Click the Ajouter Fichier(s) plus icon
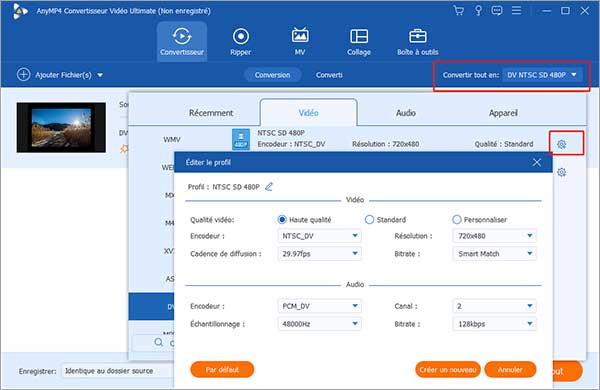The image size is (600, 390). 23,74
